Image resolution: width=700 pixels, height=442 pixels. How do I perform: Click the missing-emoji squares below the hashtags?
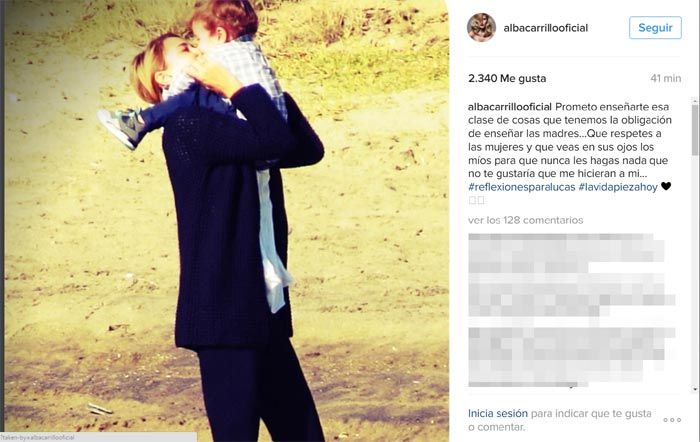click(476, 200)
